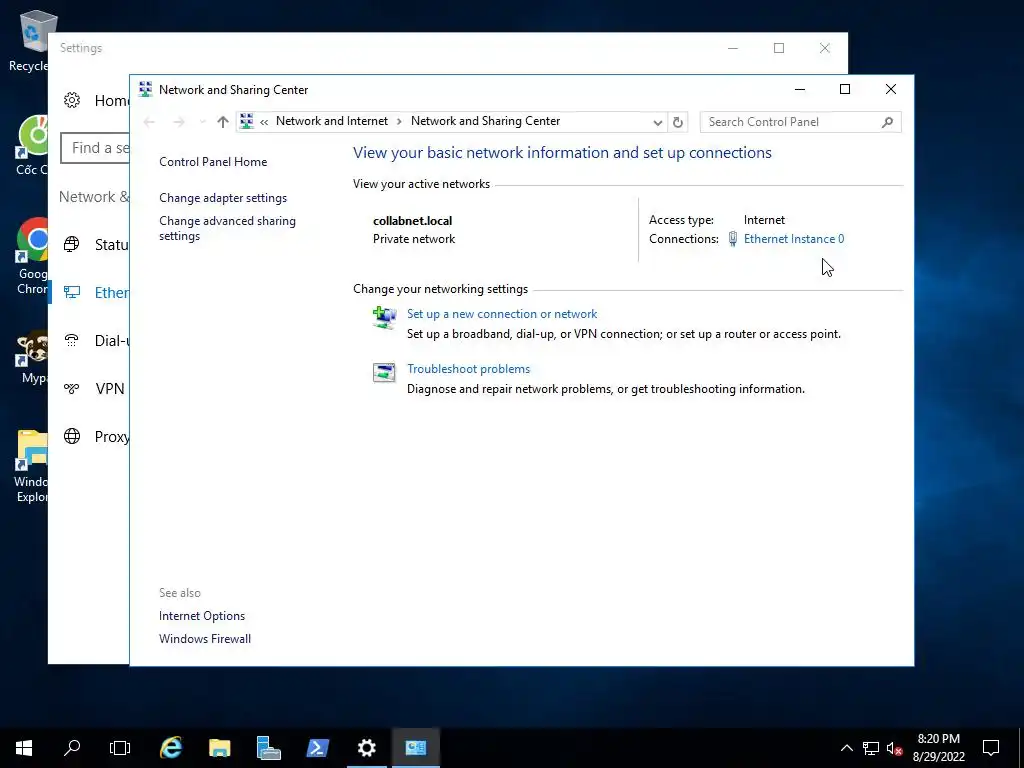Click the search magnifier icon in Control Panel
1024x768 pixels.
(887, 122)
